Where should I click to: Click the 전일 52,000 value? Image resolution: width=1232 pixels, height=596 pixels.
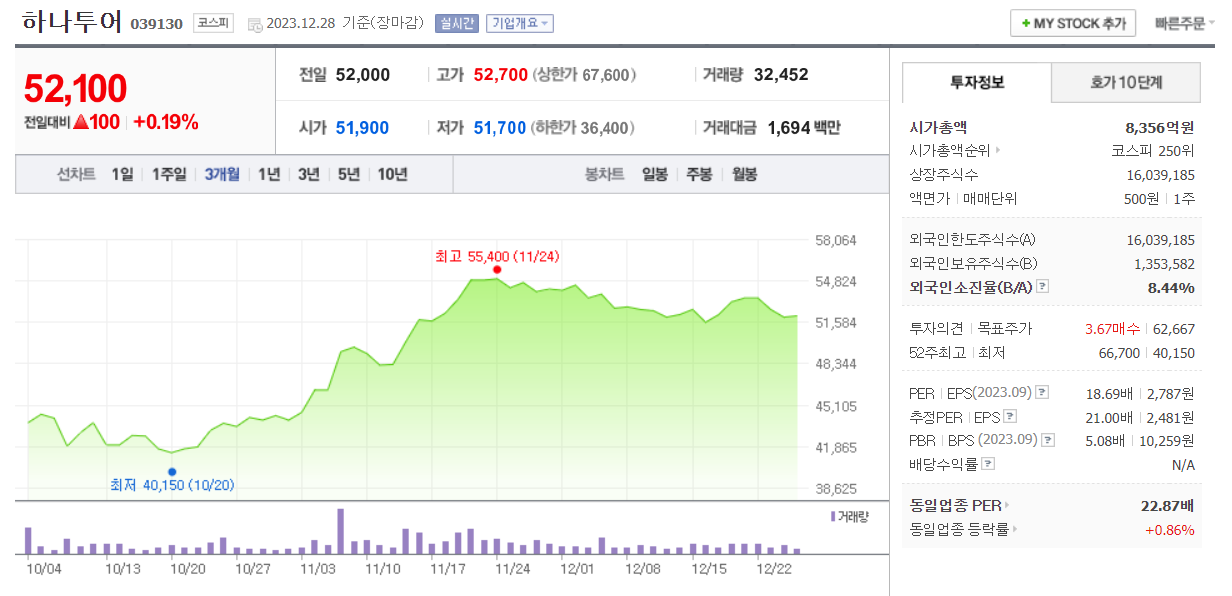coord(363,75)
